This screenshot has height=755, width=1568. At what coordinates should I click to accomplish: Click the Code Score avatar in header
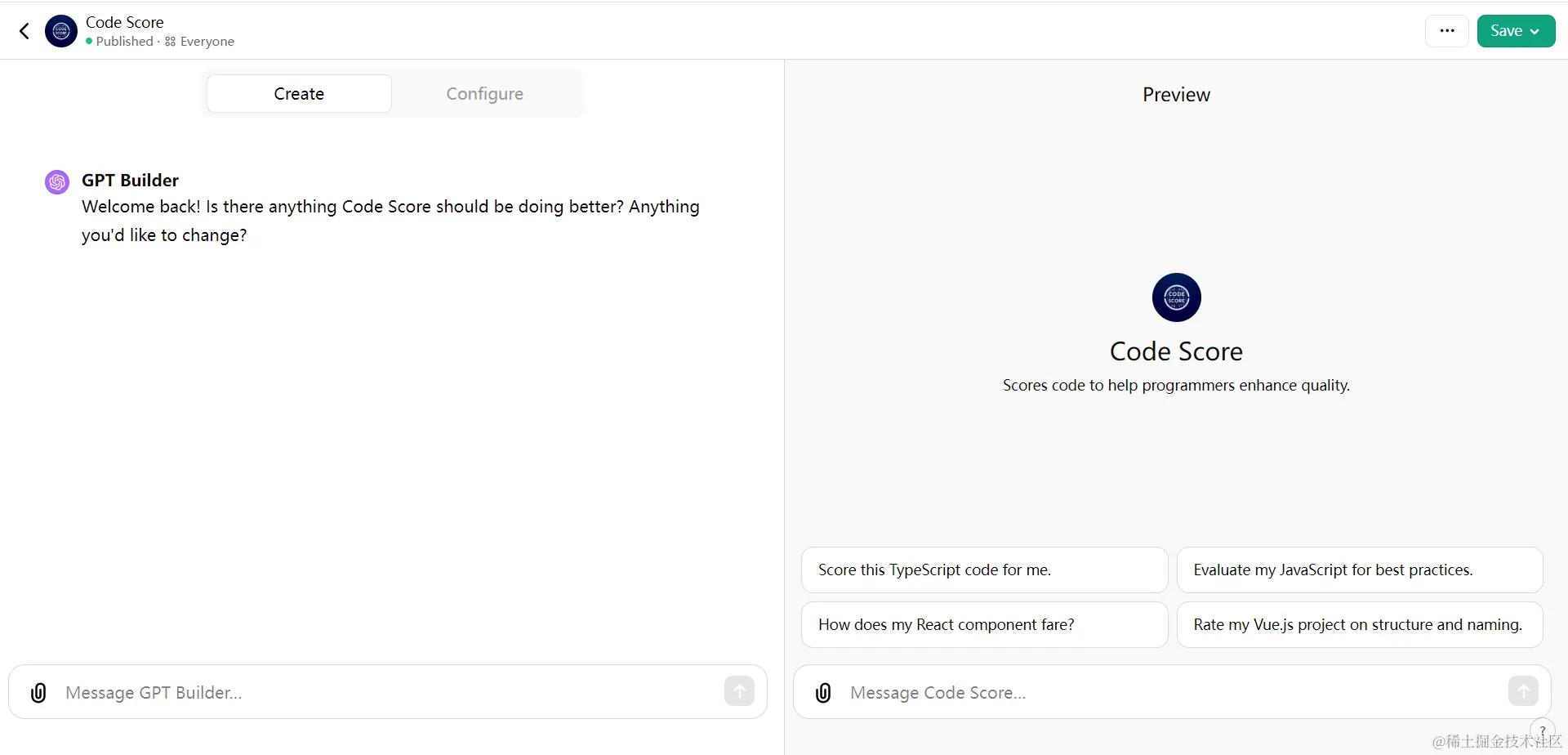[x=61, y=31]
